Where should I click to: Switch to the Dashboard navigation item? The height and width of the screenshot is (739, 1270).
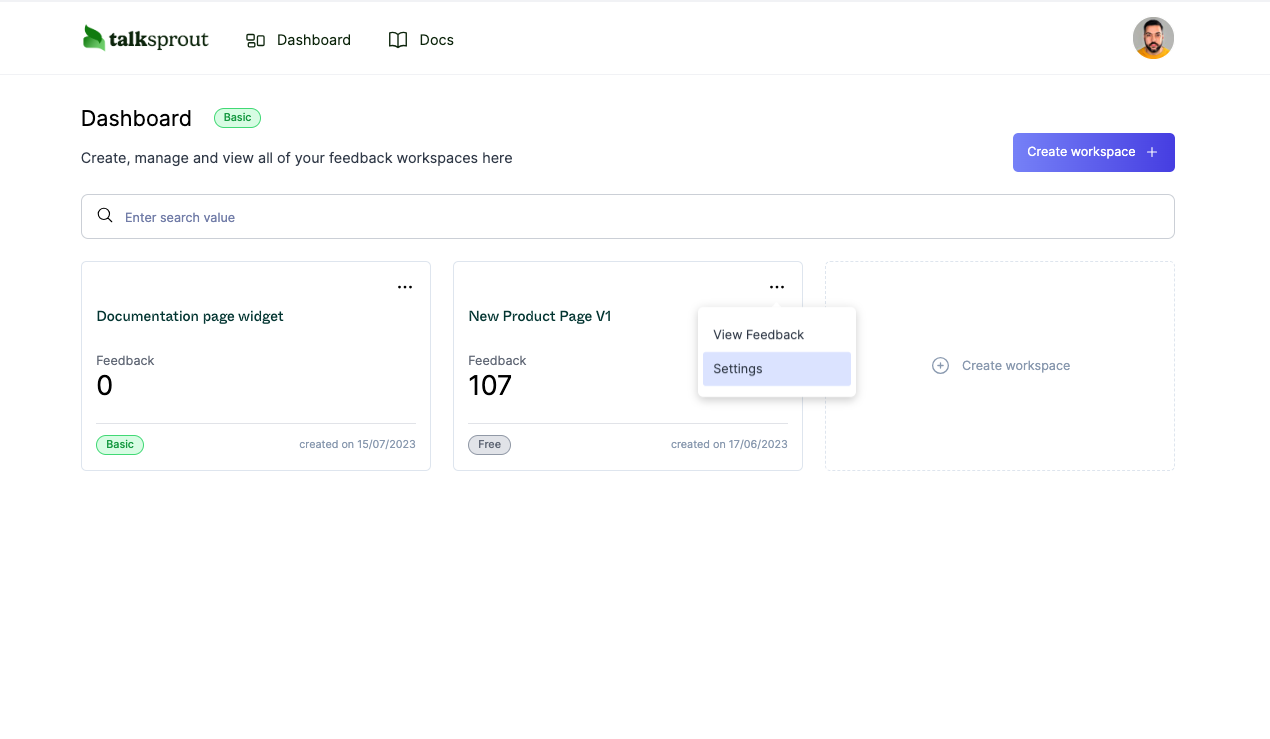point(314,40)
